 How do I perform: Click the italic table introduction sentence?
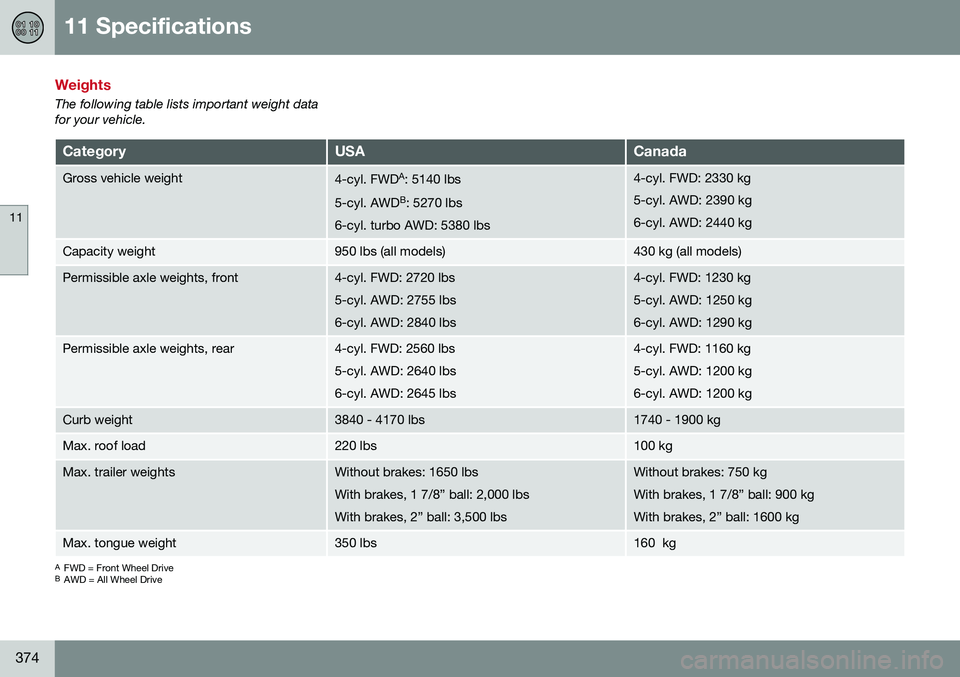click(186, 112)
